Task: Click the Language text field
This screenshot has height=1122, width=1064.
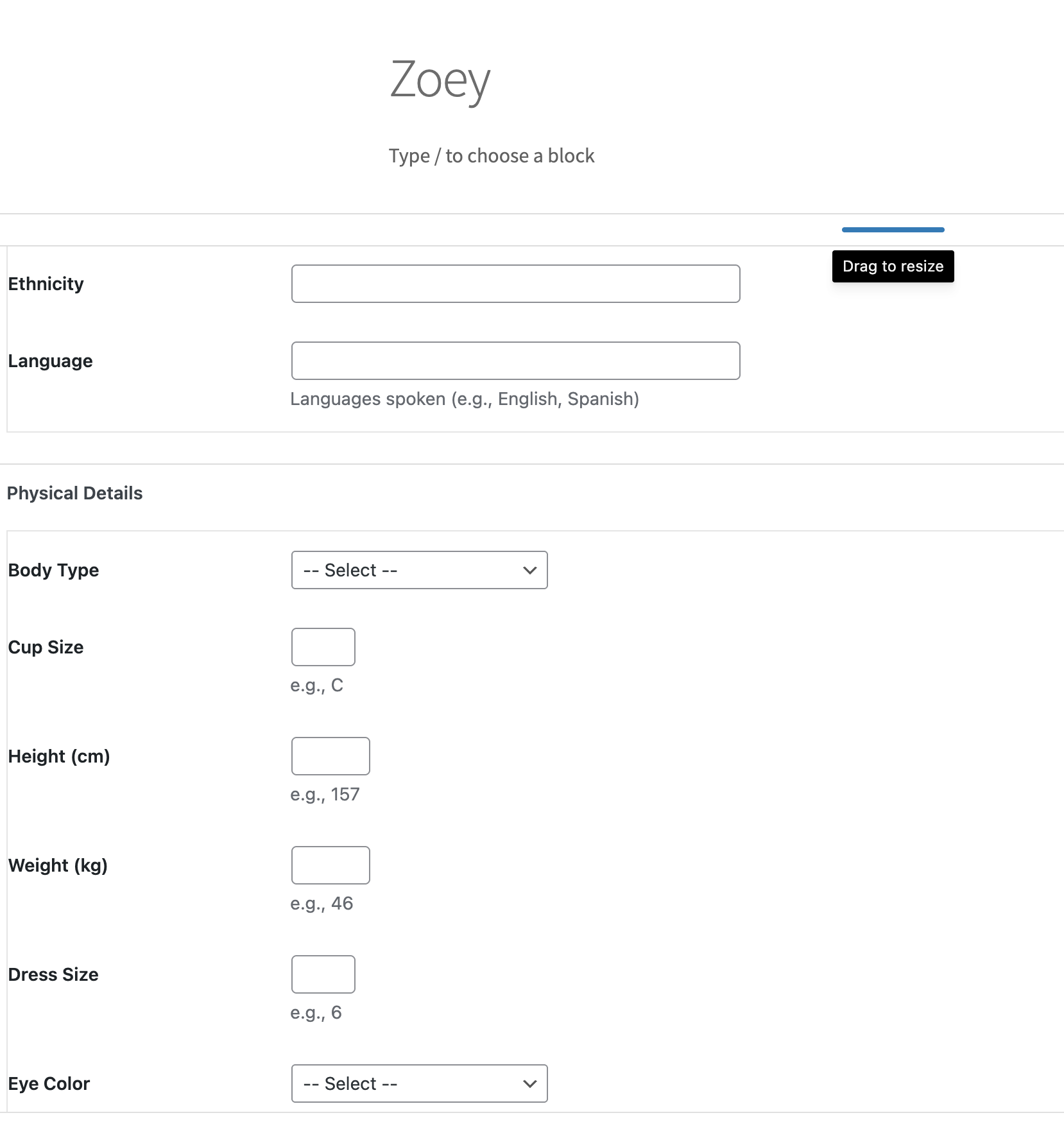Action: (x=515, y=361)
